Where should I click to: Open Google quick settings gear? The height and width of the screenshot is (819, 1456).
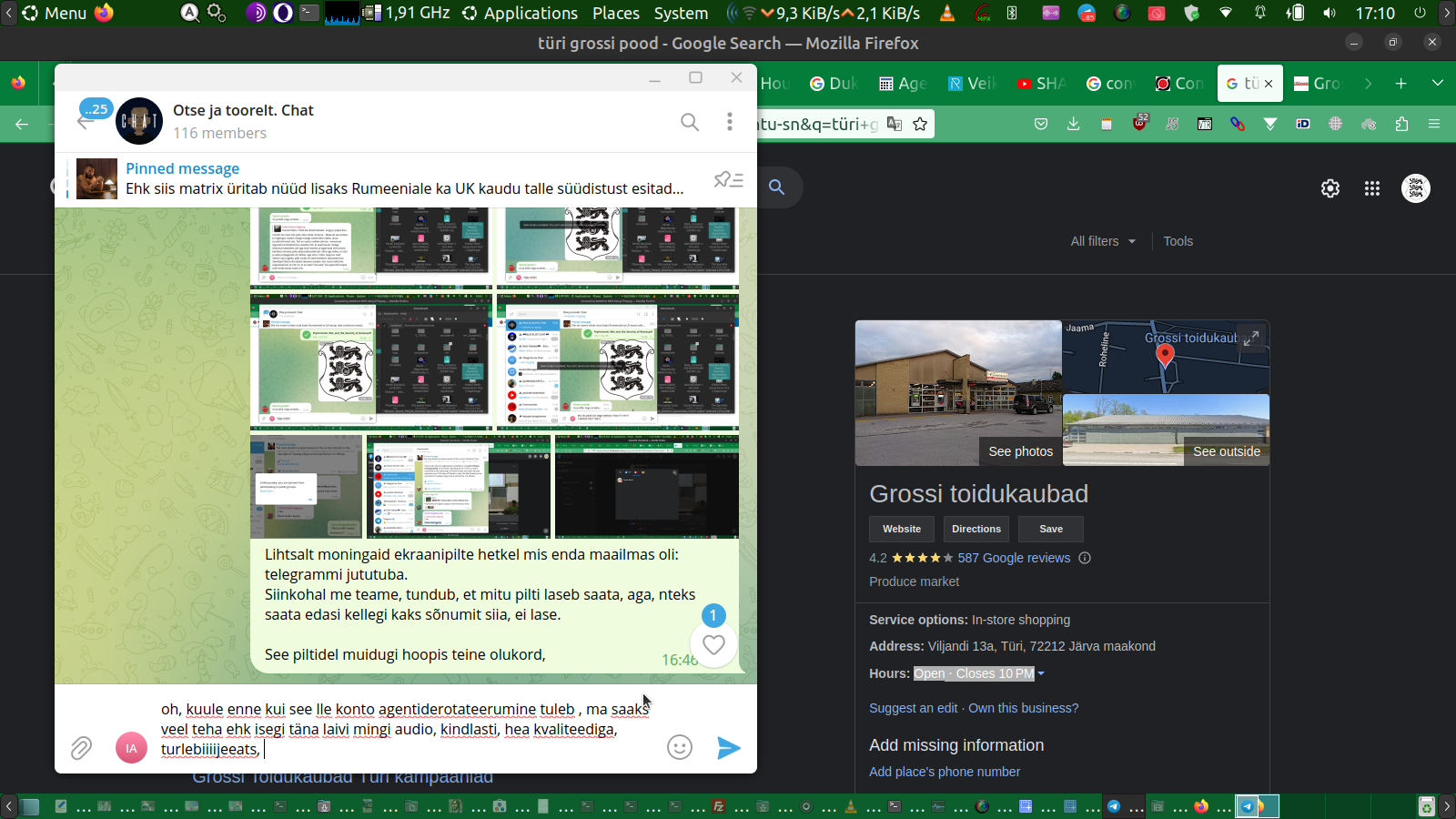[x=1330, y=188]
